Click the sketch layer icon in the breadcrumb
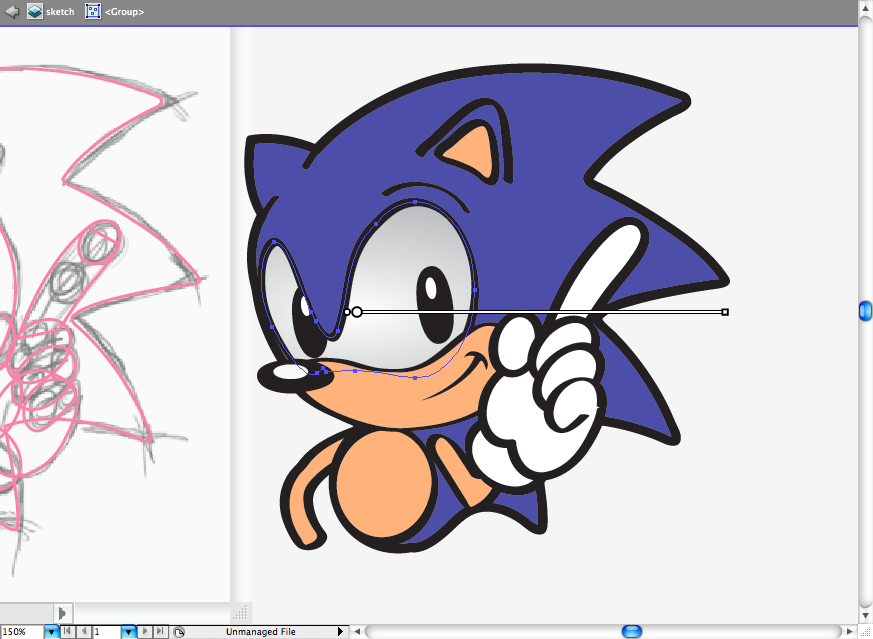 35,11
